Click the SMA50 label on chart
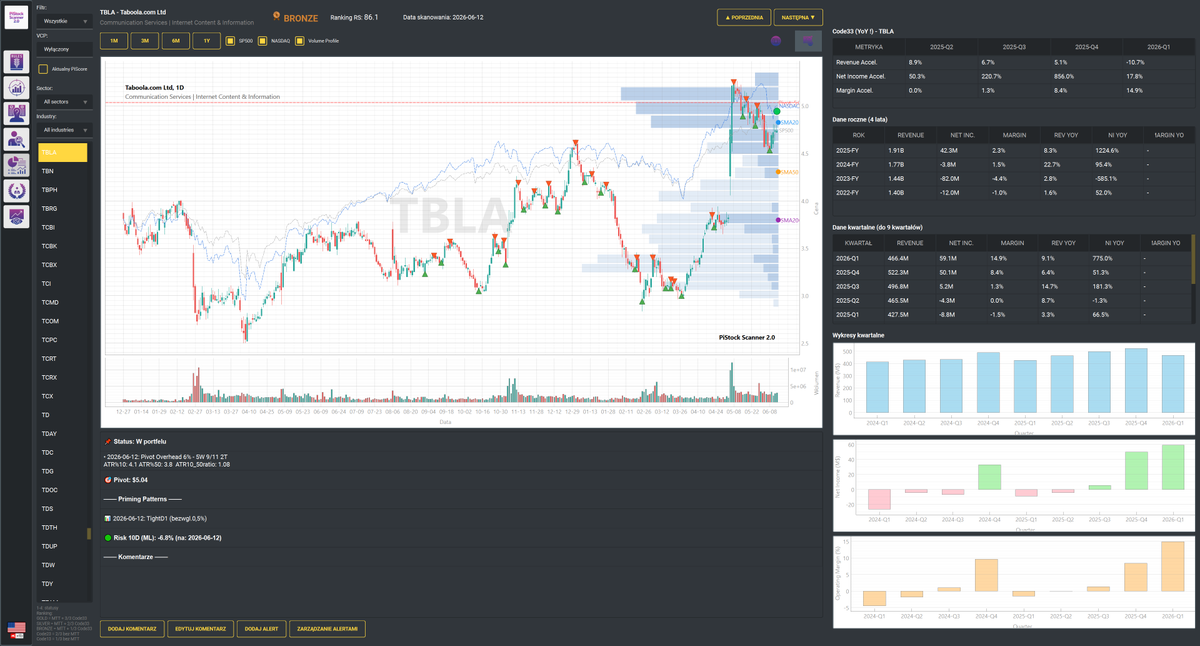The width and height of the screenshot is (1200, 646). (x=789, y=172)
